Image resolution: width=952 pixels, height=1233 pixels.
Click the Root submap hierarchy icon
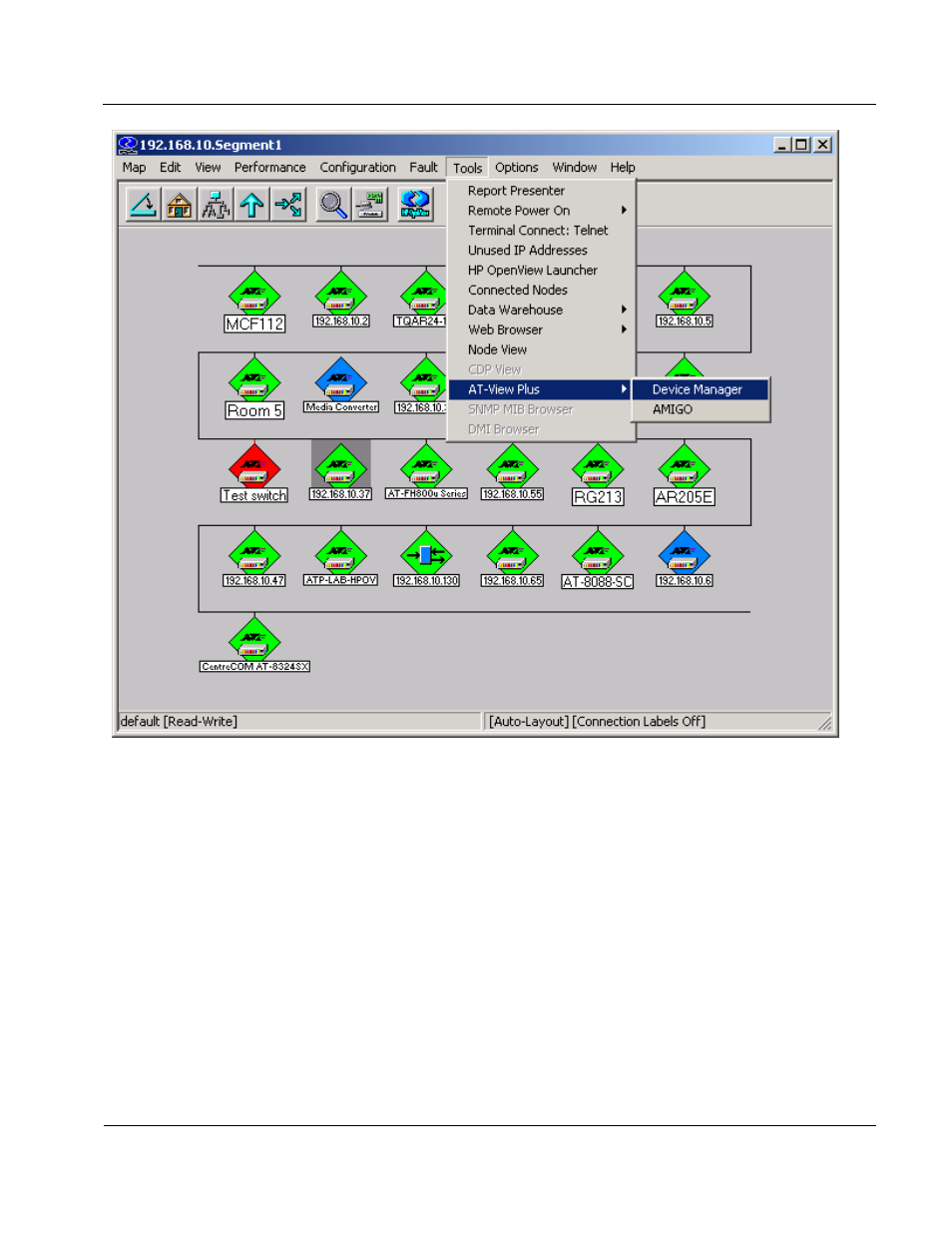tap(216, 206)
